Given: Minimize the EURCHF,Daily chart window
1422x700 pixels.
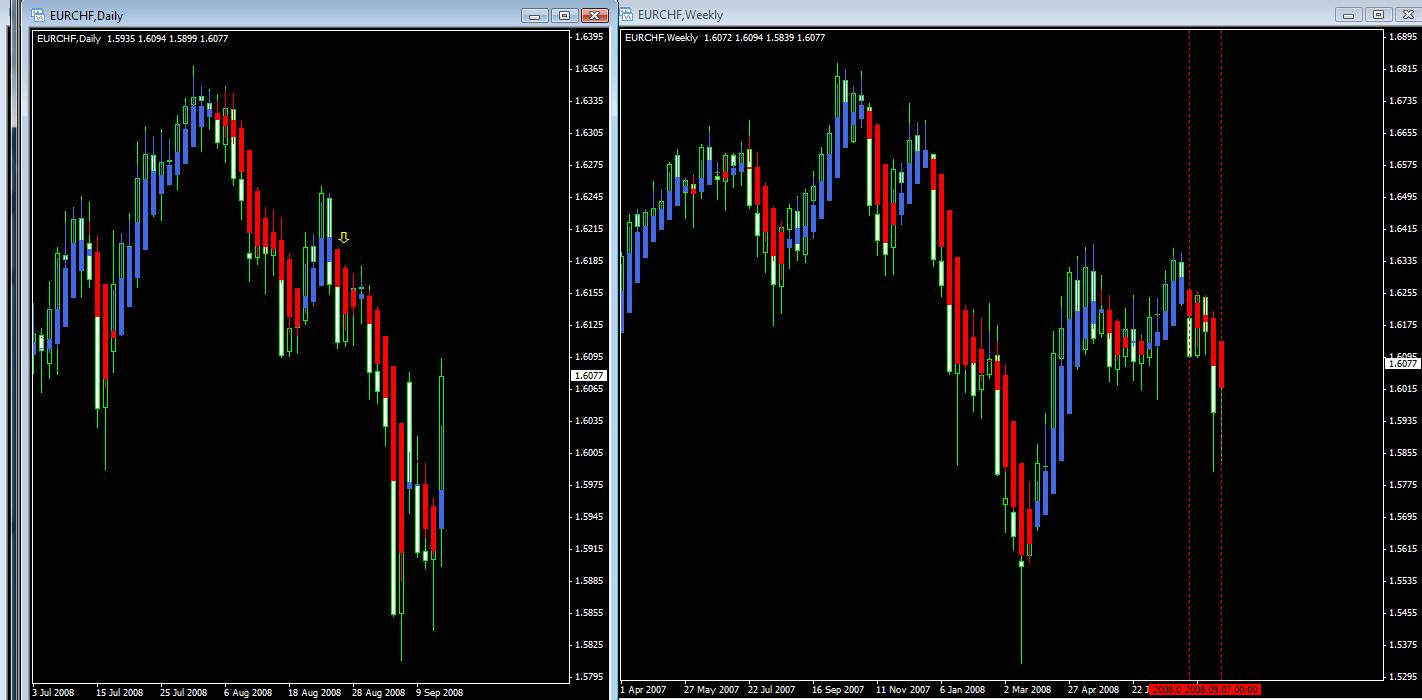Looking at the screenshot, I should 536,15.
